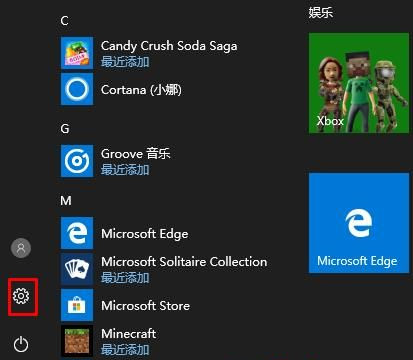413x360 pixels.
Task: Click 最近添加 under Microsoft Solitaire Collection
Action: coord(125,278)
